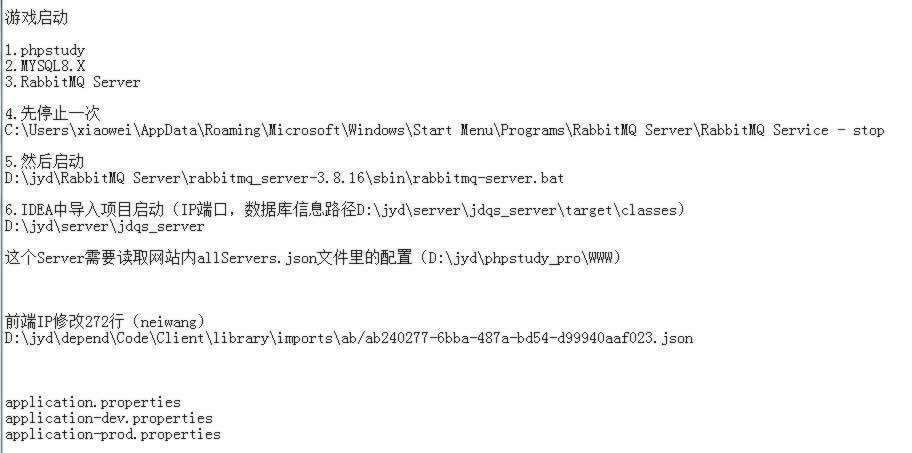Click the allServers.json configuration line
912x453 pixels.
[x=313, y=258]
